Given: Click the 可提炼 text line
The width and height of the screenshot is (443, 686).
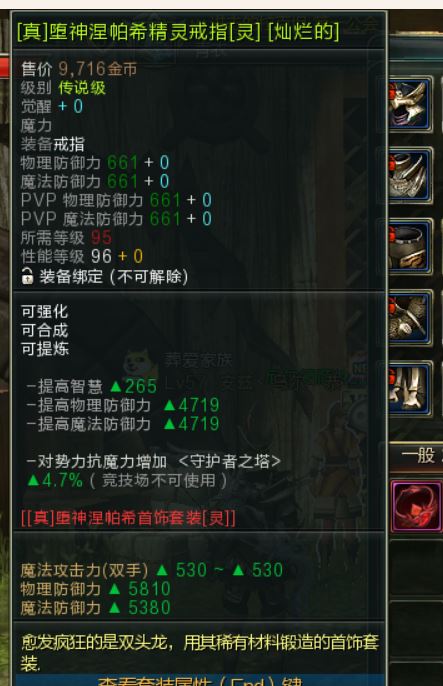Looking at the screenshot, I should [x=45, y=349].
